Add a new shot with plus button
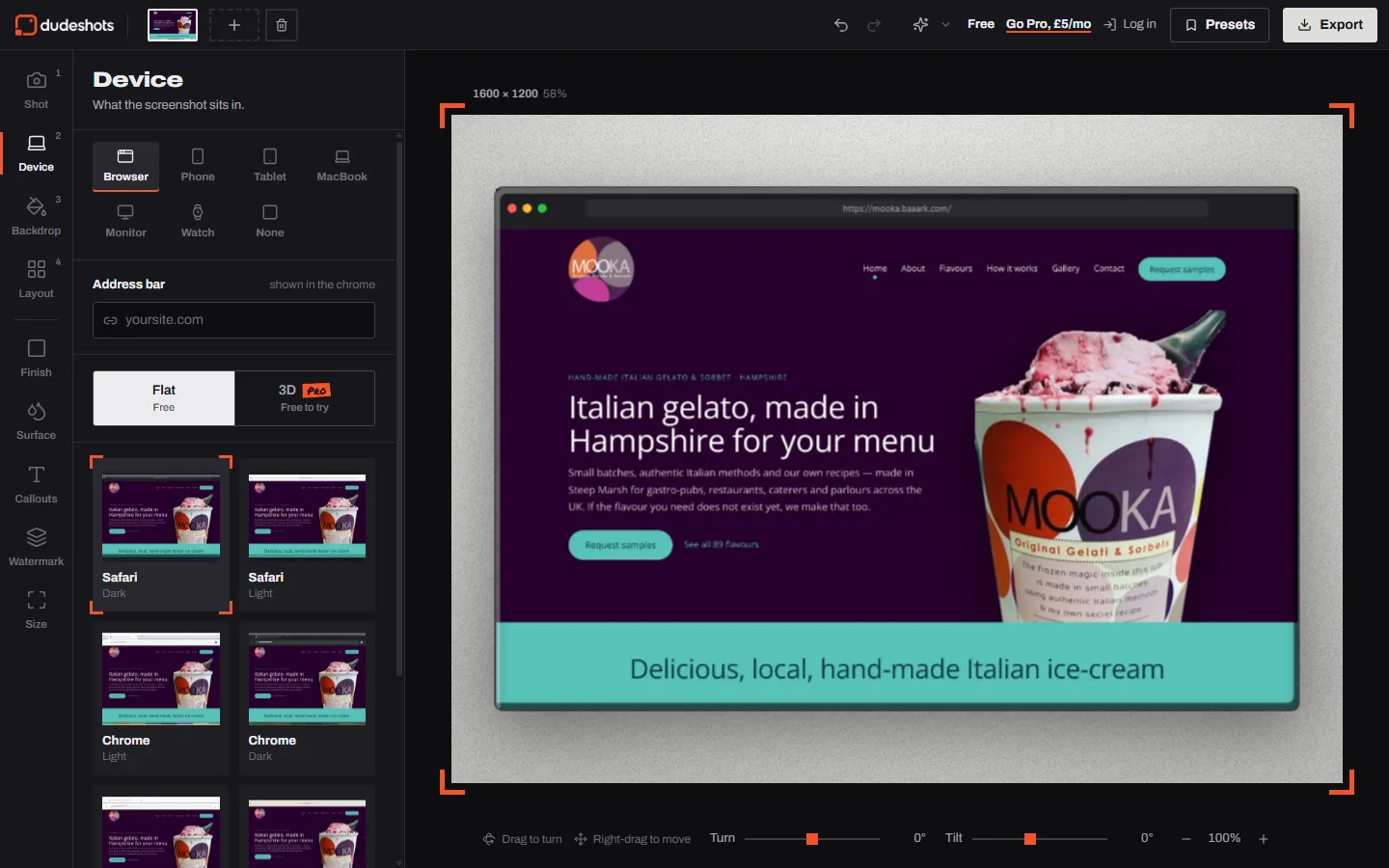 coord(234,25)
